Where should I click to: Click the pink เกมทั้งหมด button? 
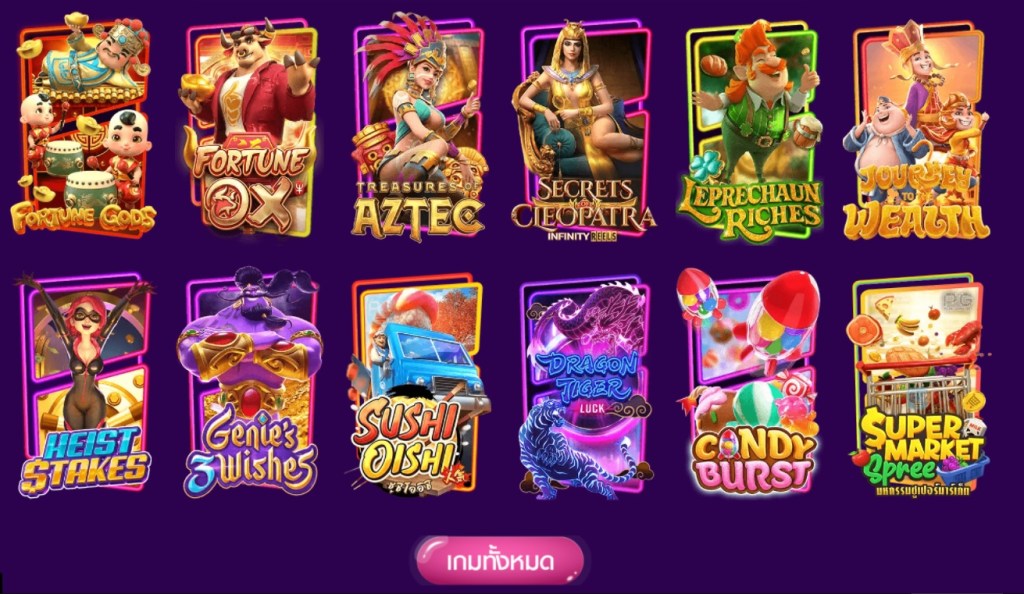pyautogui.click(x=500, y=561)
